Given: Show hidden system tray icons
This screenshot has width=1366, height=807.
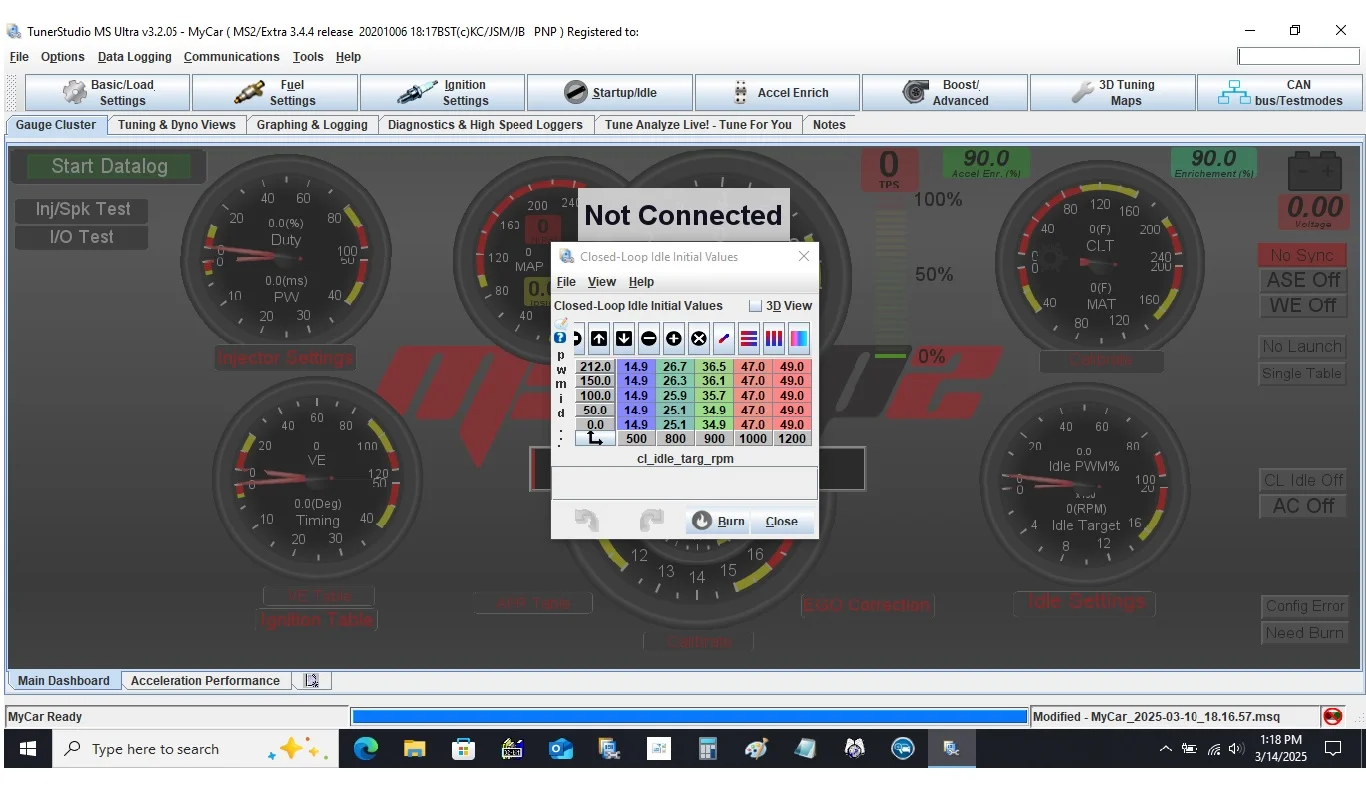Looking at the screenshot, I should [1165, 749].
